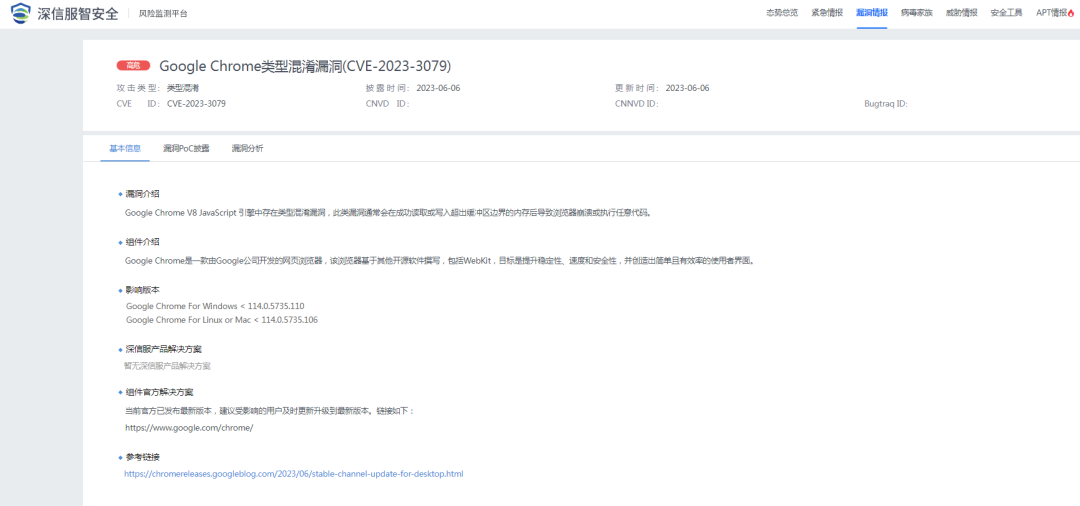Click the Linux or Mac < 114.0.5735.106 line
The image size is (1080, 506).
pyautogui.click(x=222, y=320)
